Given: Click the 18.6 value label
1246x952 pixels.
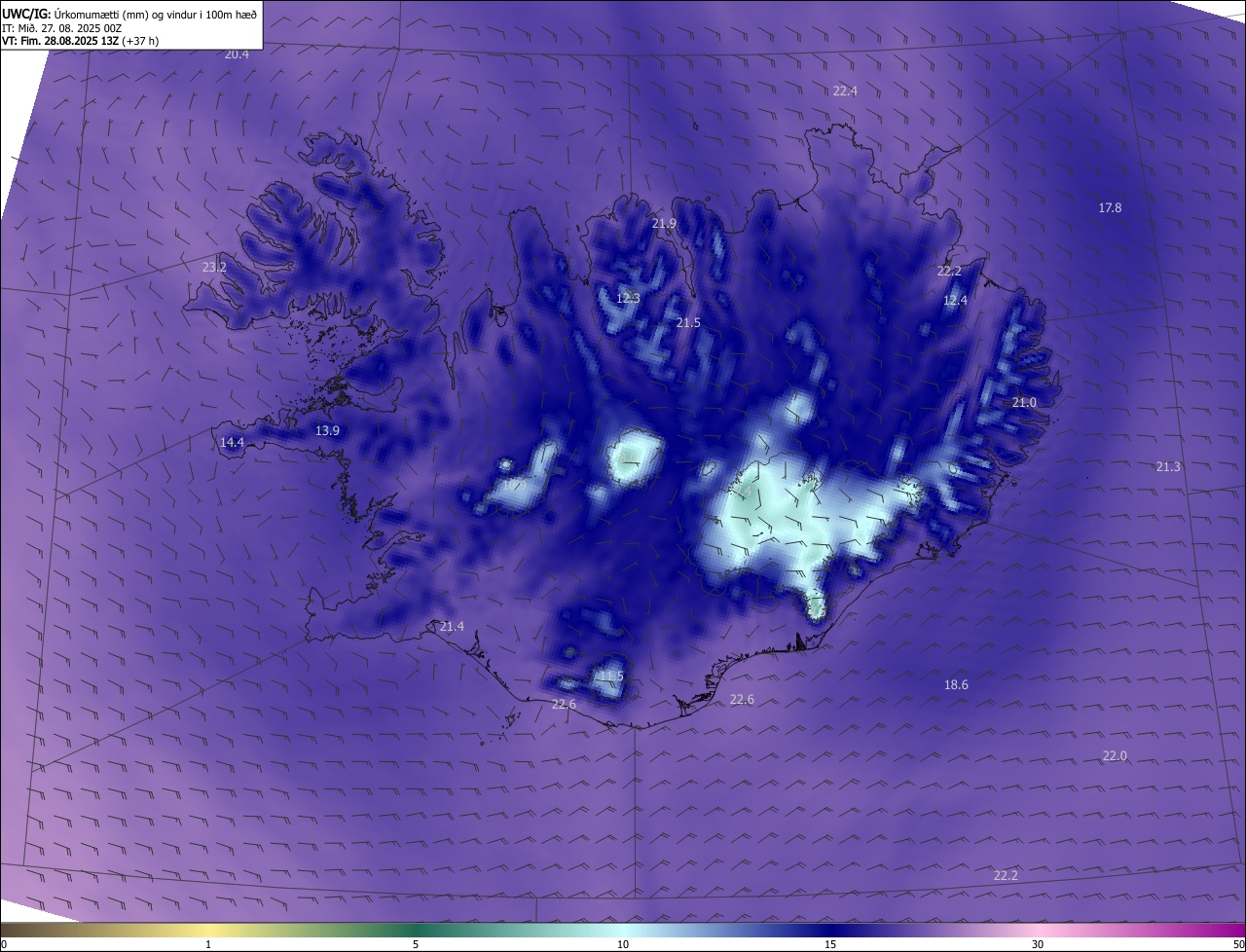Looking at the screenshot, I should [956, 685].
